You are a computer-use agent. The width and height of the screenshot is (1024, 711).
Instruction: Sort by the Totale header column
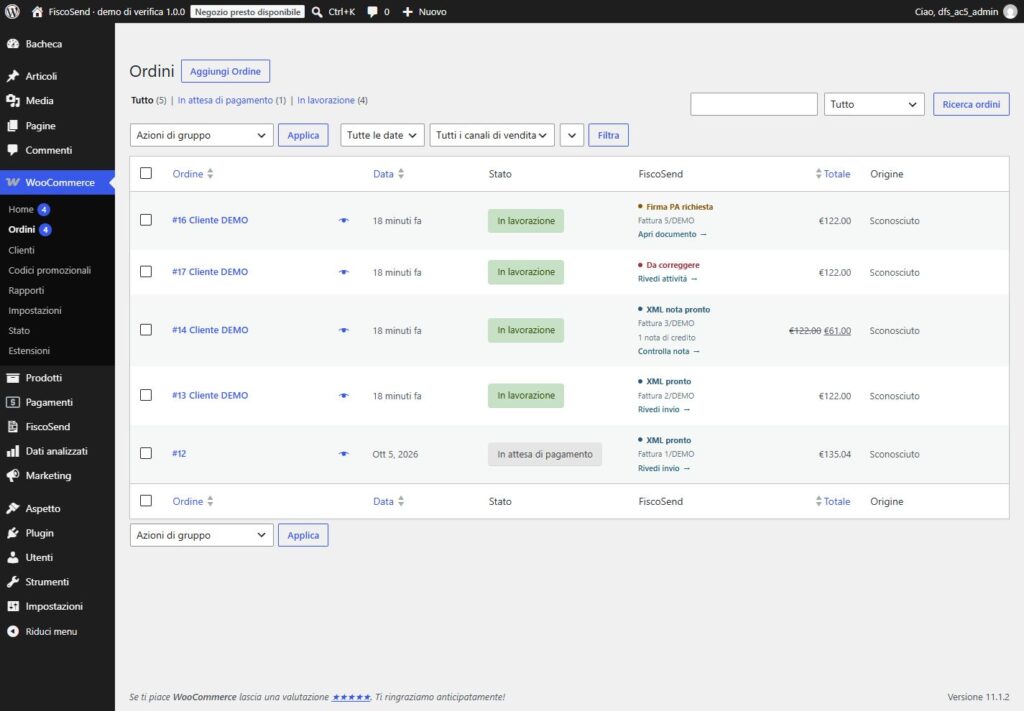[x=833, y=174]
